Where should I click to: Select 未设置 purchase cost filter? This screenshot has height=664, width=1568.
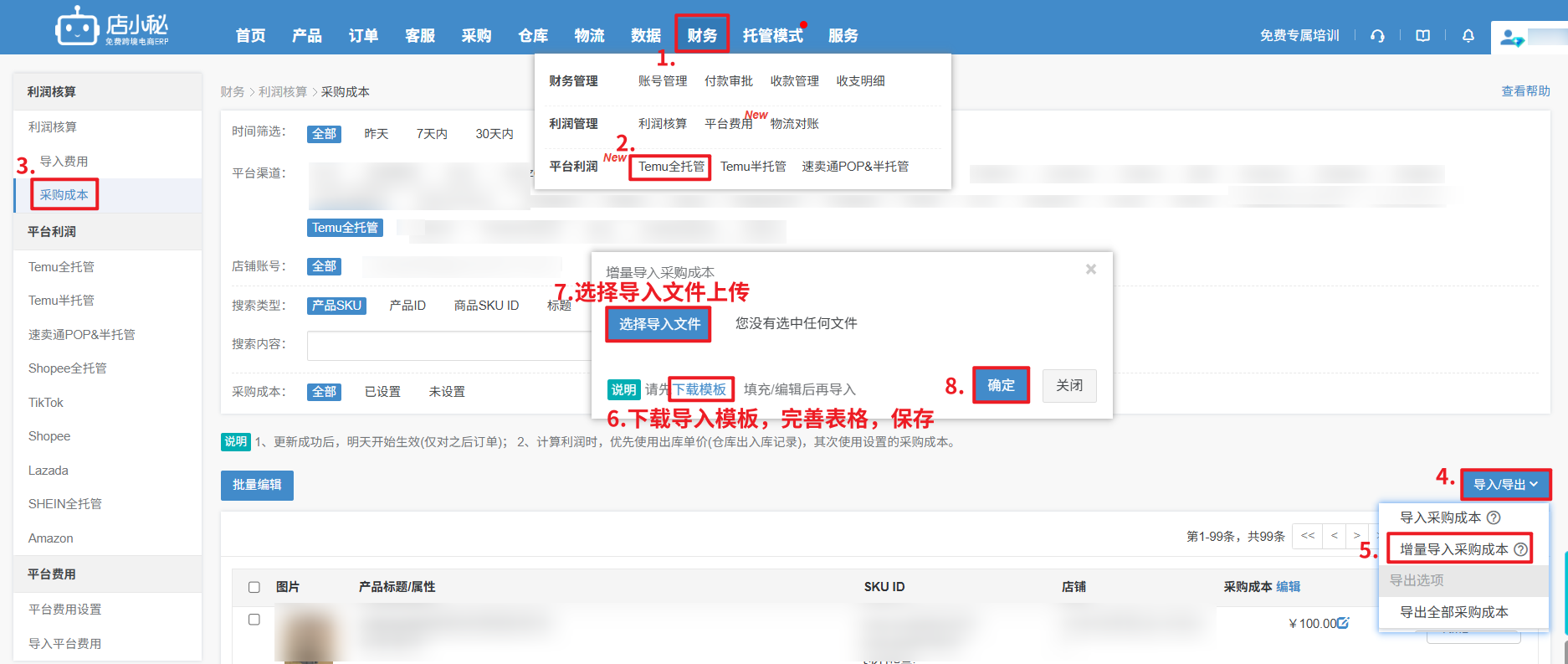[447, 392]
